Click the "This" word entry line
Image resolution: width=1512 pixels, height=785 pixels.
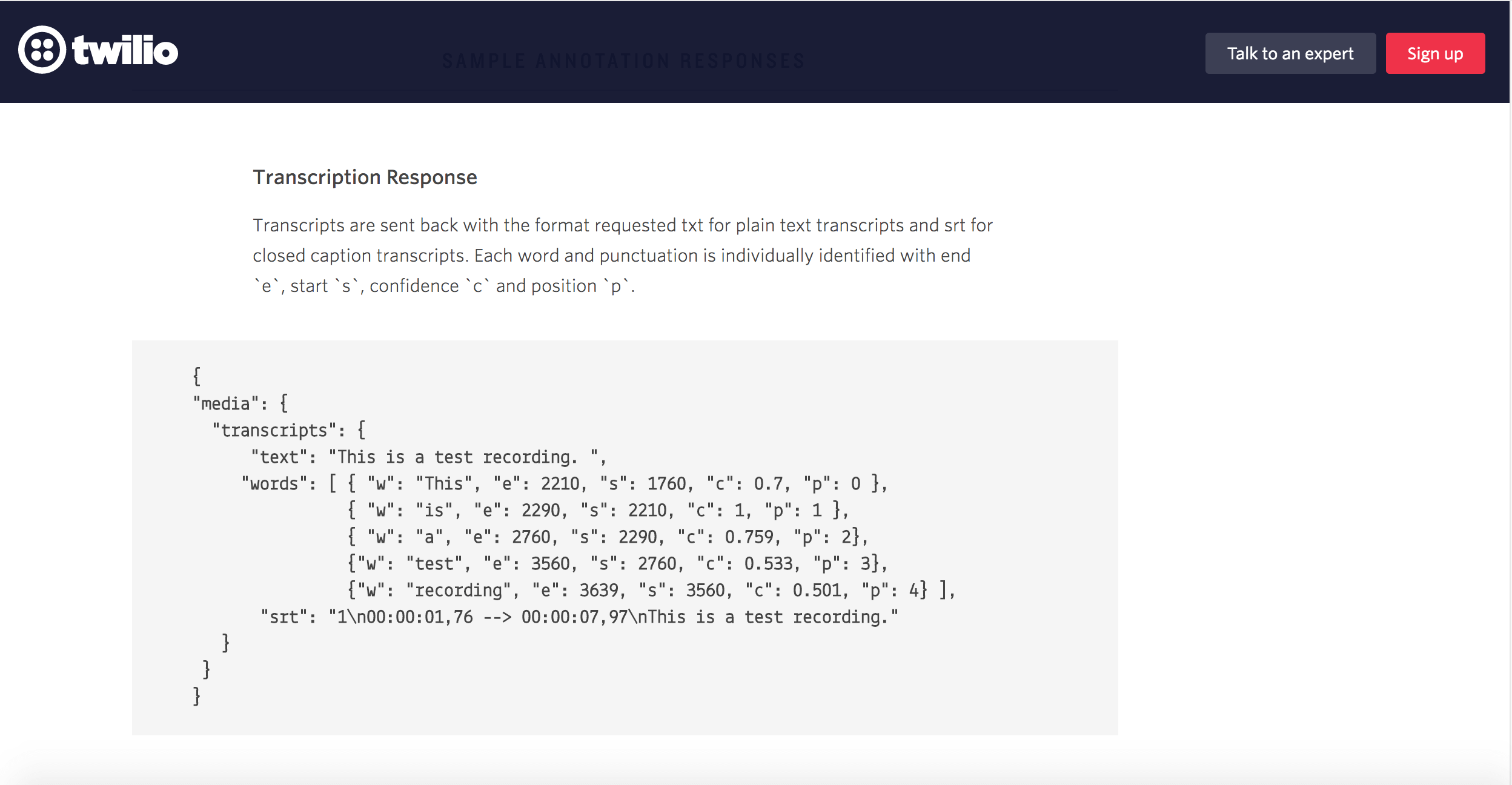[x=618, y=483]
